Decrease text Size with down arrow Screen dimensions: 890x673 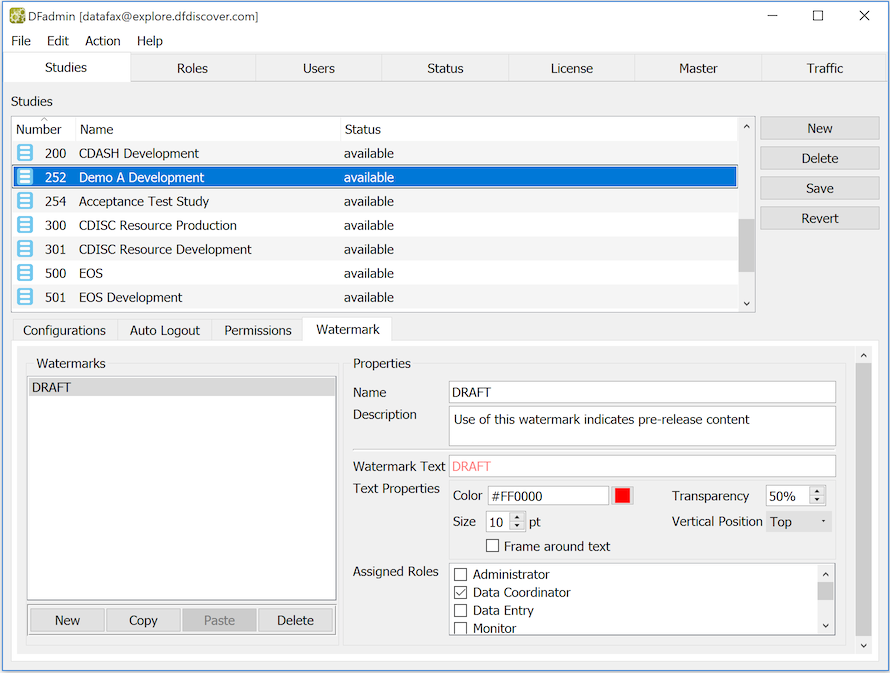[x=517, y=525]
